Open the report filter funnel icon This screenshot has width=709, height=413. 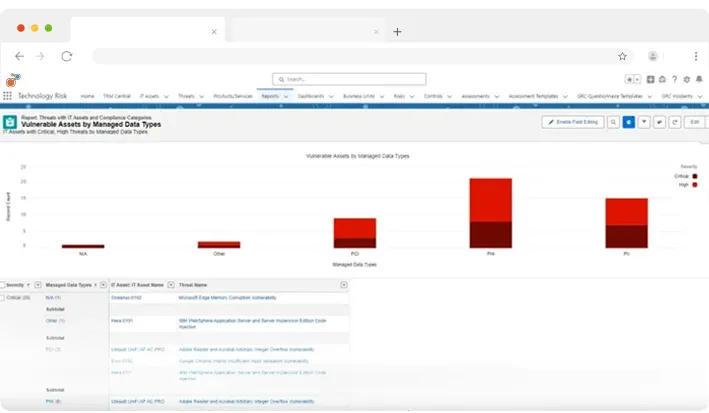644,122
